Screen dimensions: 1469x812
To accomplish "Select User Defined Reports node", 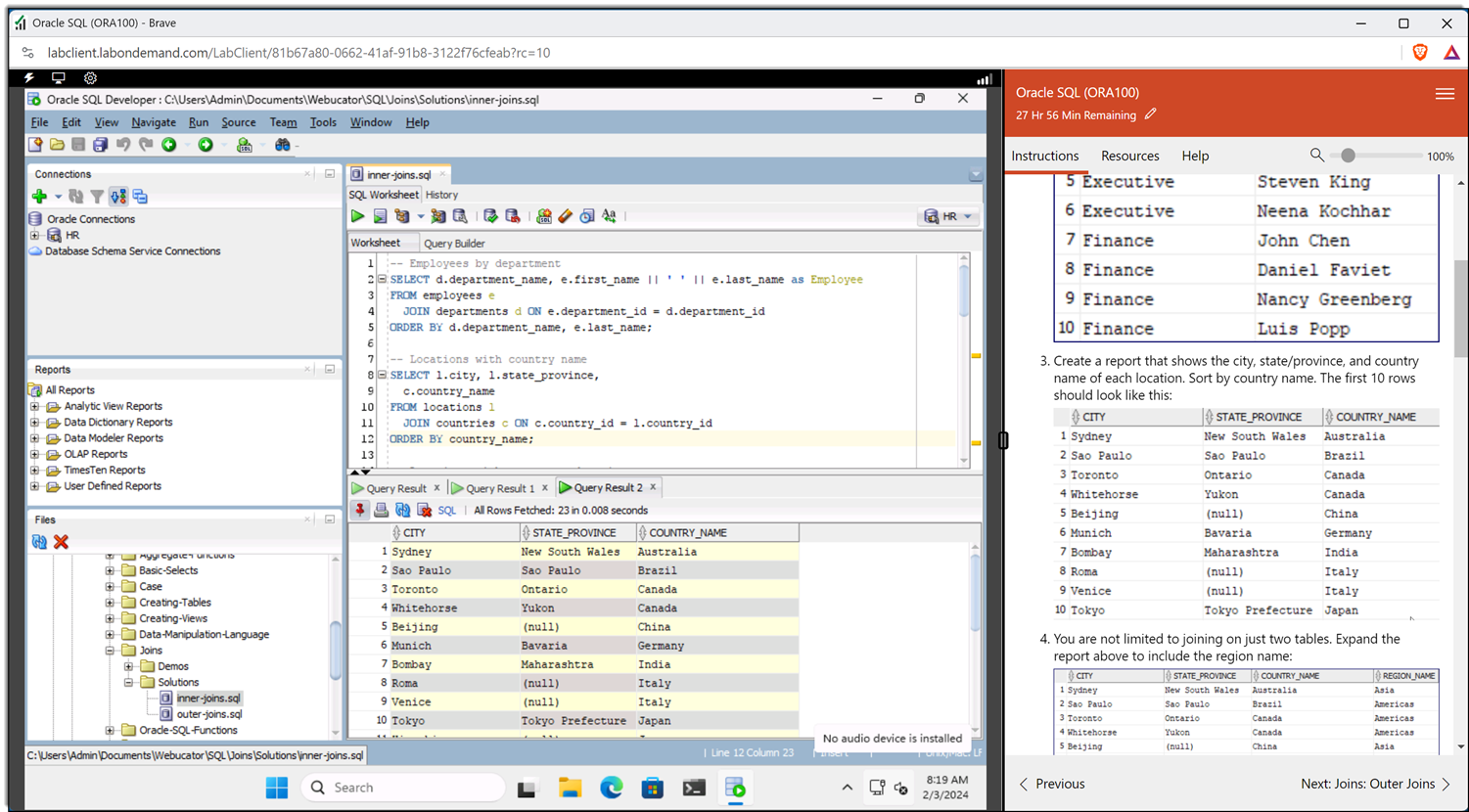I will [113, 486].
